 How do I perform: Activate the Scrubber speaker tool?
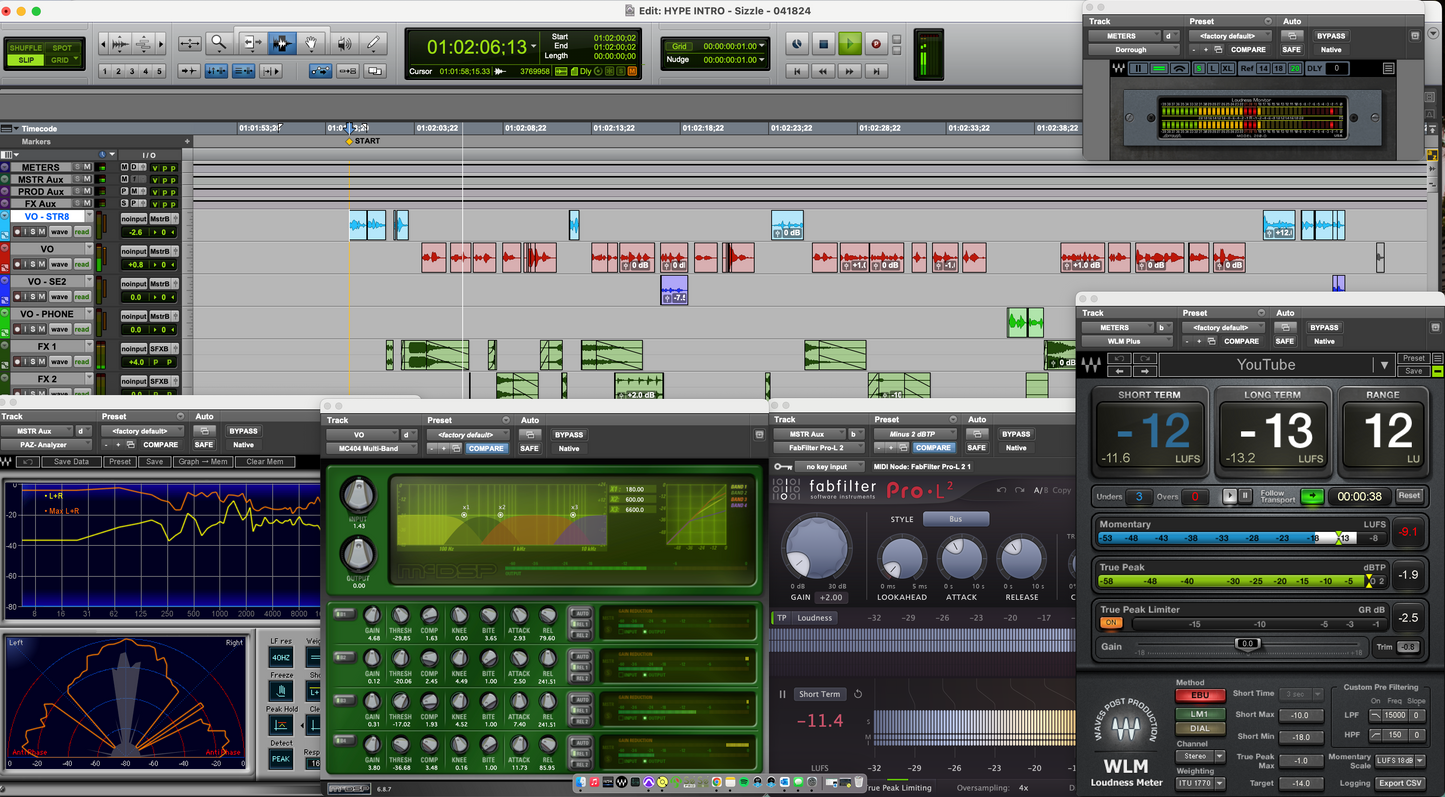point(343,44)
